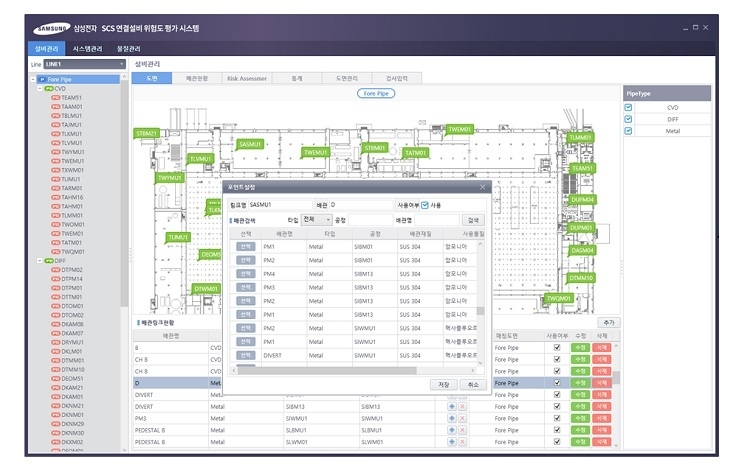Open the Risk Assessment tab

click(247, 78)
